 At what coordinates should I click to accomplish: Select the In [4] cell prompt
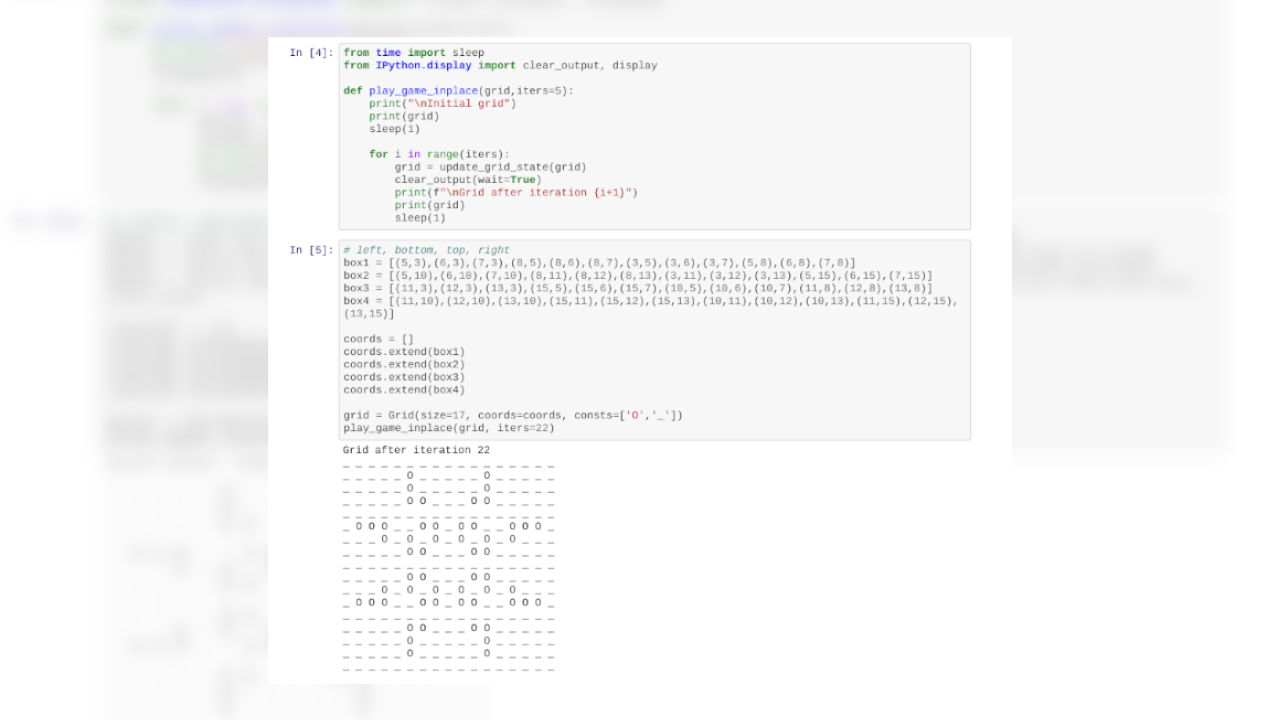click(311, 53)
